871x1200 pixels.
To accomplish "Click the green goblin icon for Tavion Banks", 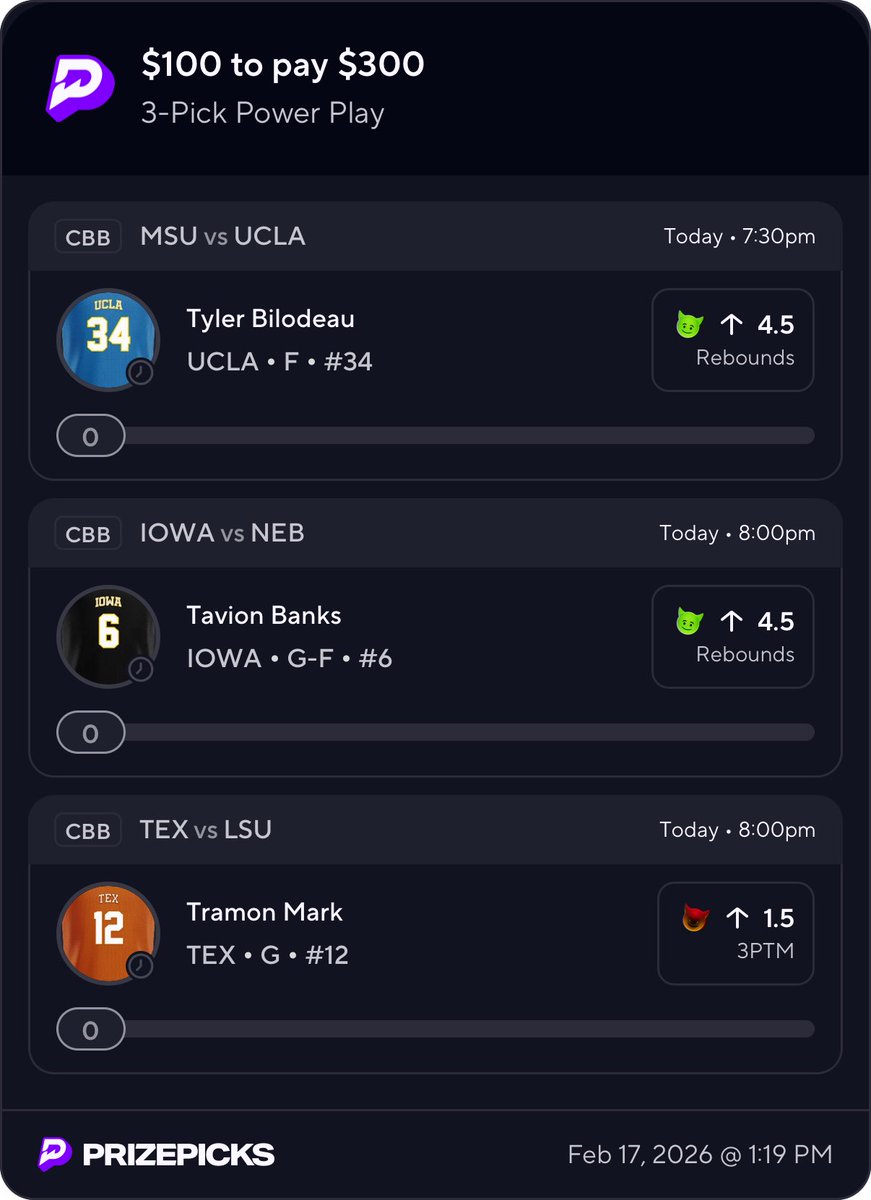I will [690, 622].
